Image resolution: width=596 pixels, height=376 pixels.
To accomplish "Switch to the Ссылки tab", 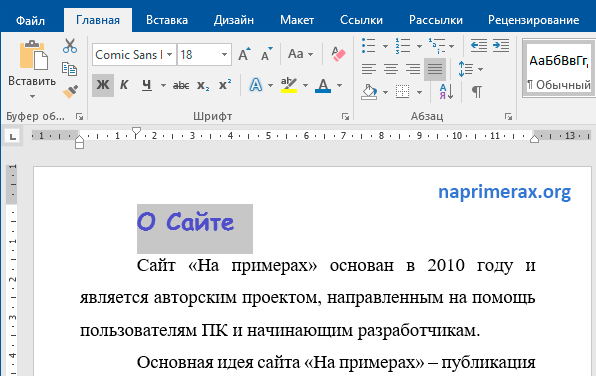I will (x=361, y=20).
